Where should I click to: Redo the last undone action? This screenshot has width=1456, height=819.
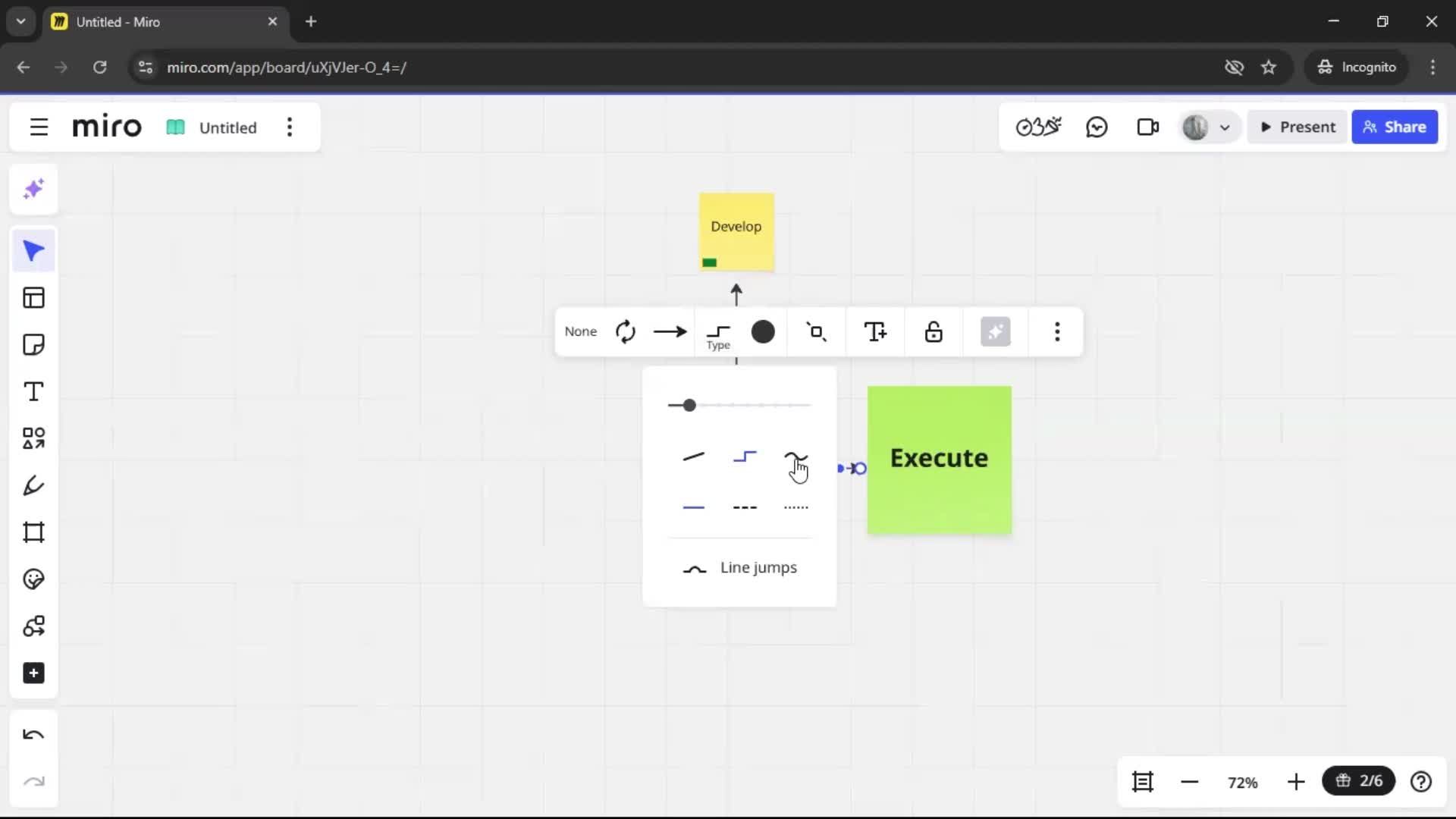click(x=33, y=782)
